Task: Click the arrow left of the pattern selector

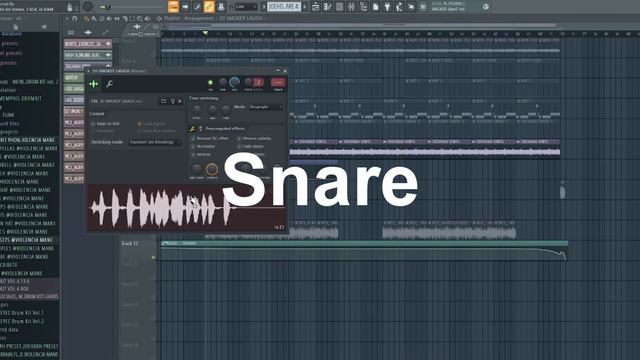Action: [x=264, y=7]
